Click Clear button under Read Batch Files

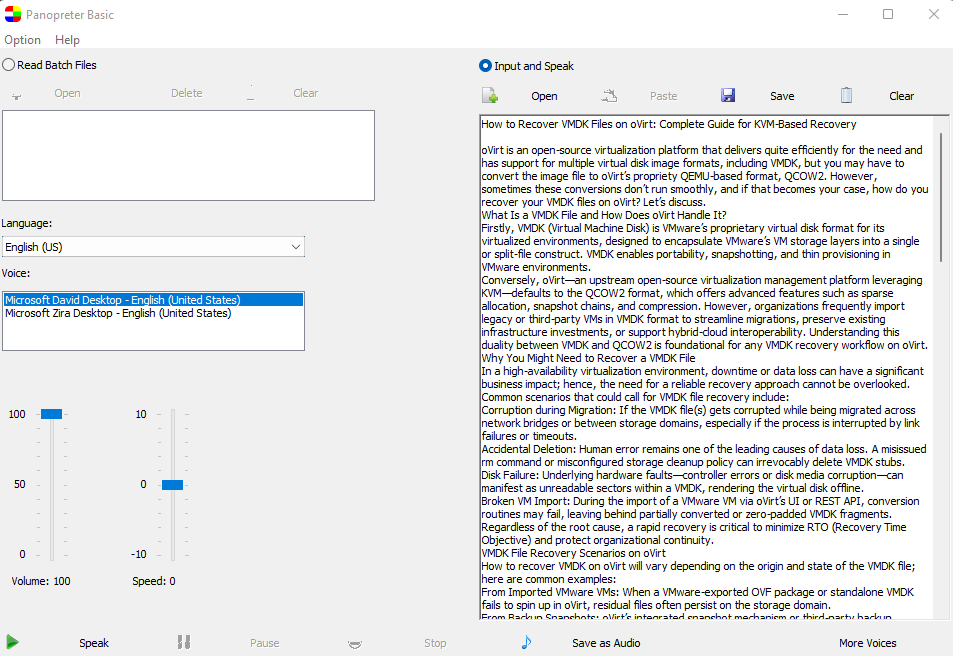point(306,93)
